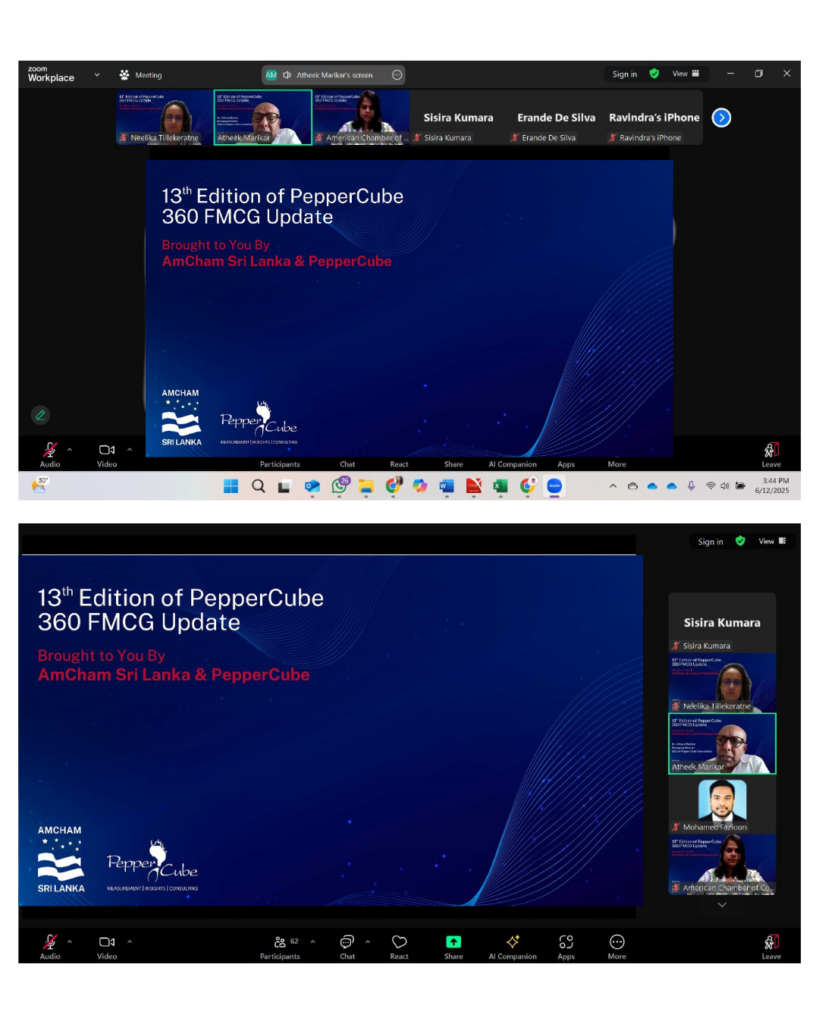Viewport: 819px width, 1024px height.
Task: Click the green annotate pencil icon
Action: click(40, 415)
